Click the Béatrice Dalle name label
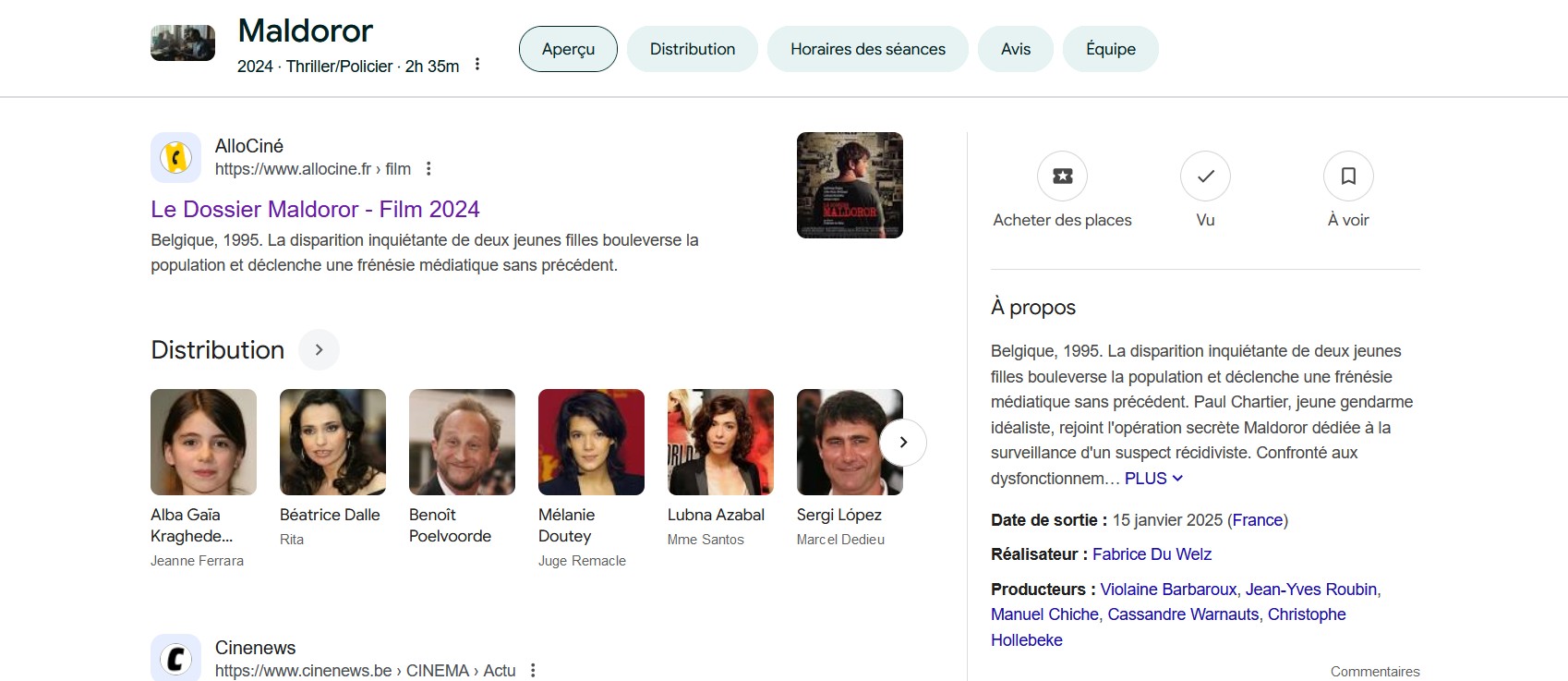Image resolution: width=1568 pixels, height=681 pixels. click(330, 515)
